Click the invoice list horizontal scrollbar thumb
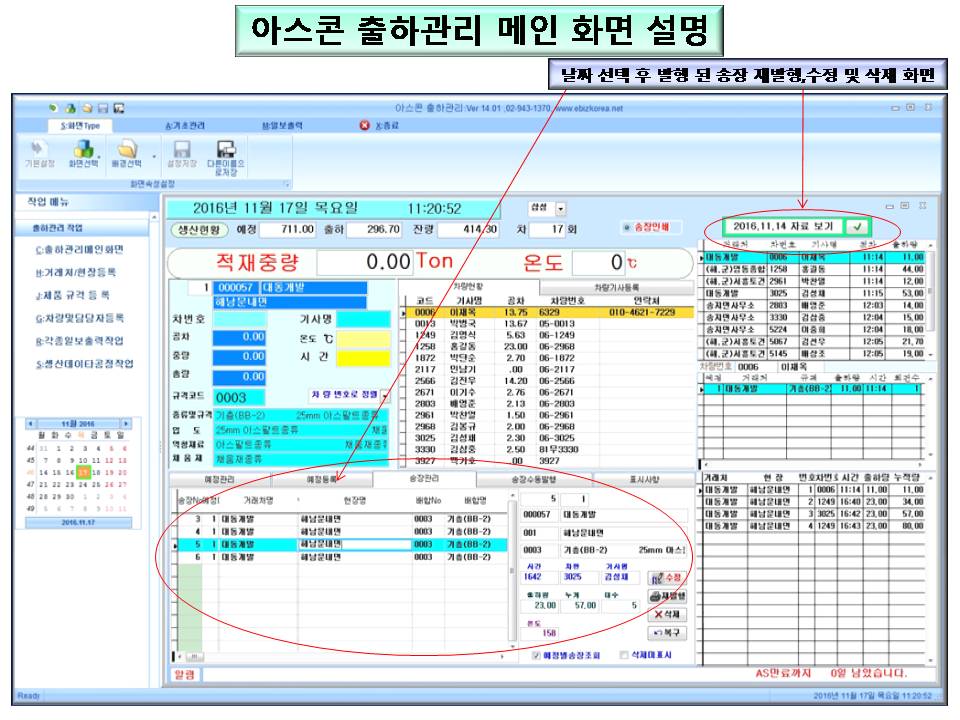 point(194,656)
